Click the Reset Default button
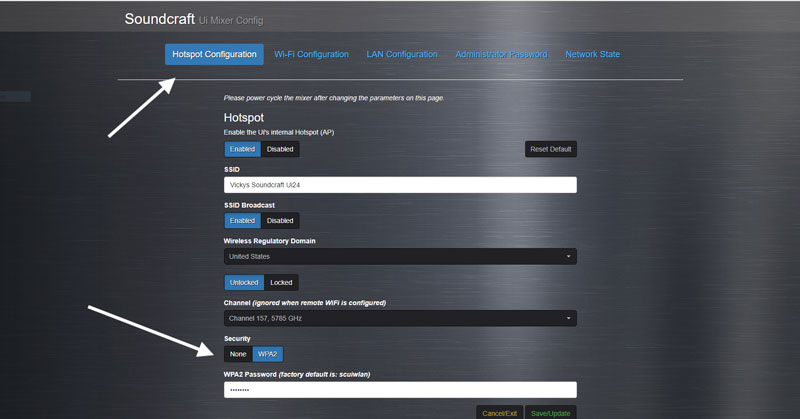Image resolution: width=800 pixels, height=419 pixels. coord(551,149)
